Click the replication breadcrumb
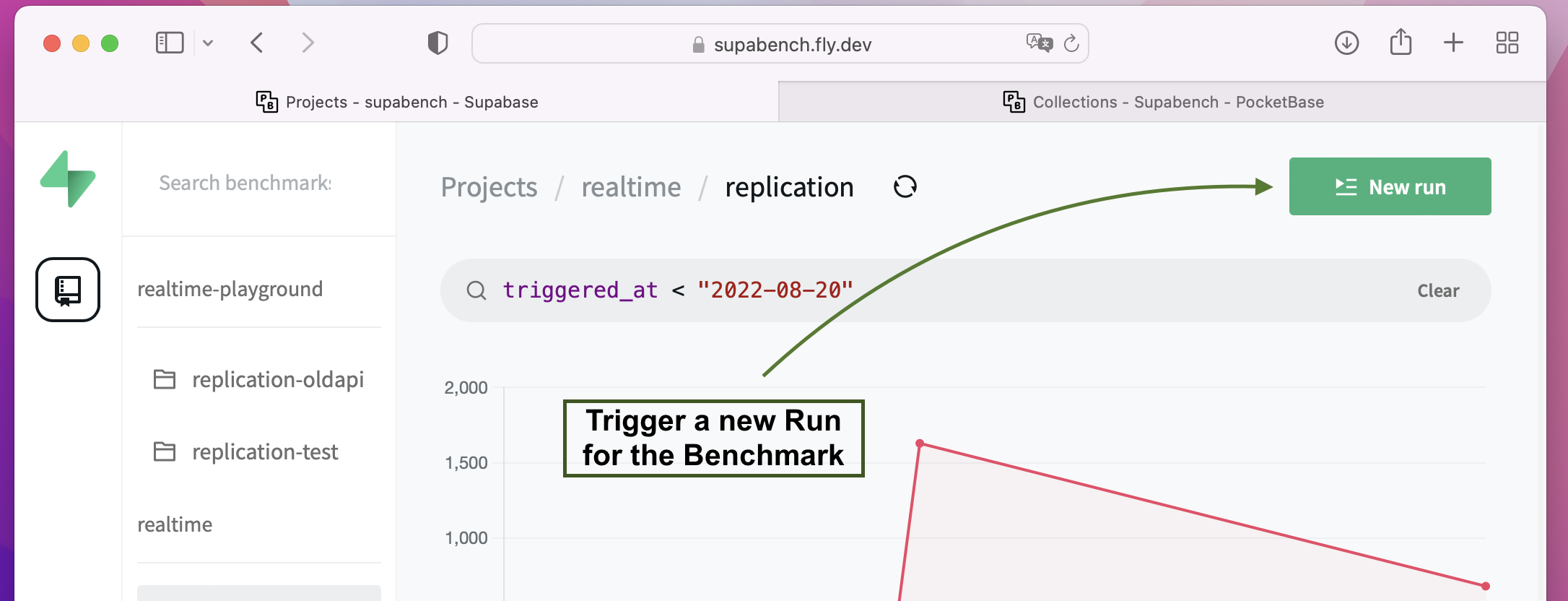The height and width of the screenshot is (601, 1568). pos(789,187)
